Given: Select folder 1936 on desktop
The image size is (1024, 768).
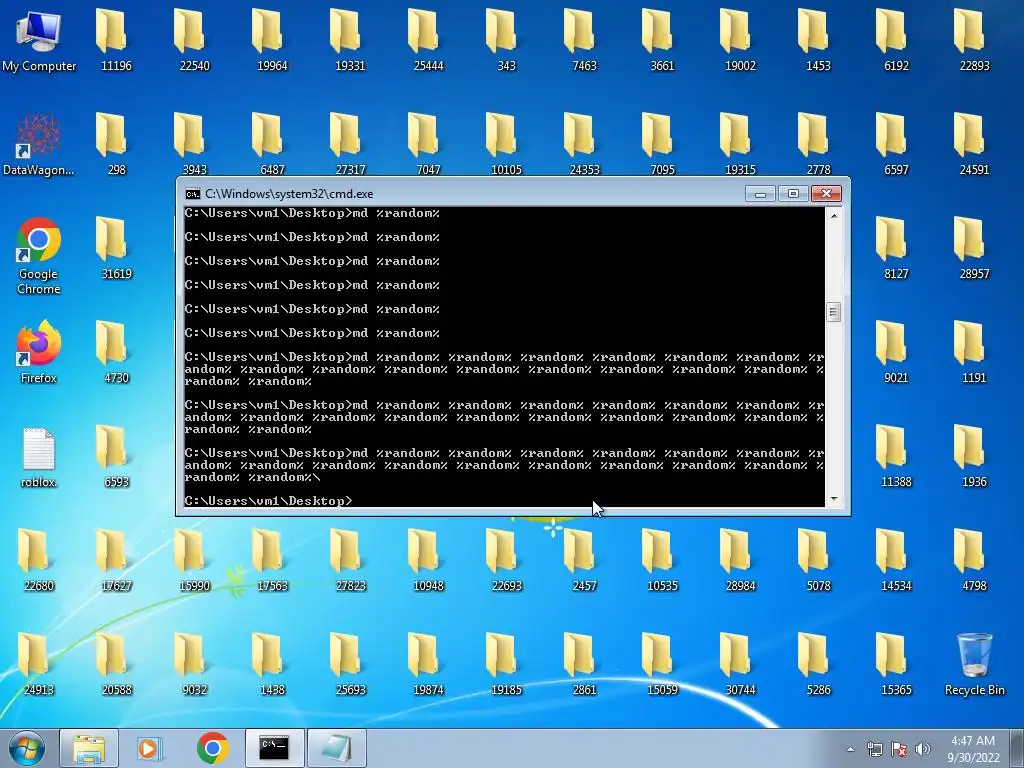Looking at the screenshot, I should point(974,457).
